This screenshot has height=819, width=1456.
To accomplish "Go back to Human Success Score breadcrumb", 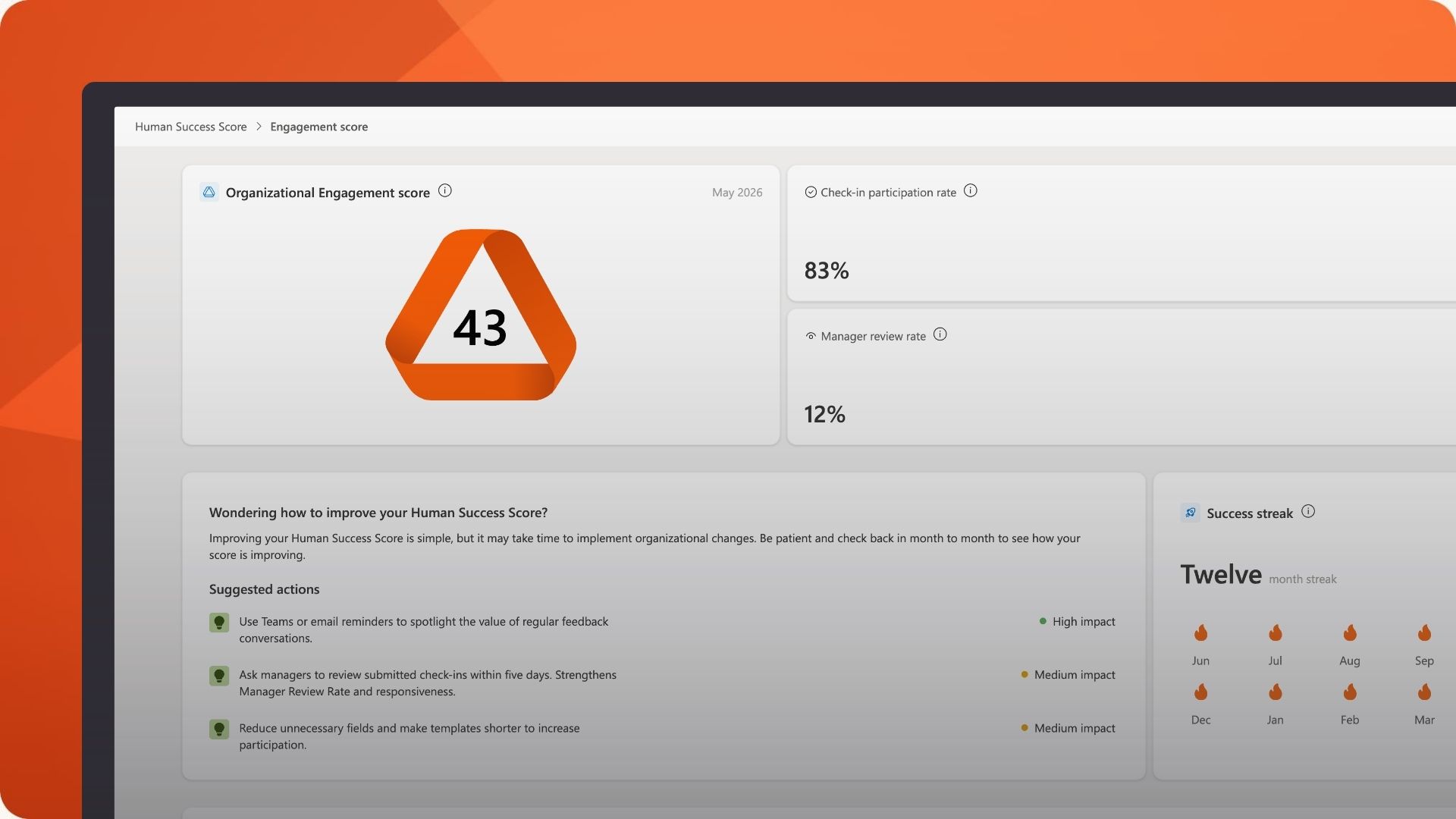I will pos(191,127).
